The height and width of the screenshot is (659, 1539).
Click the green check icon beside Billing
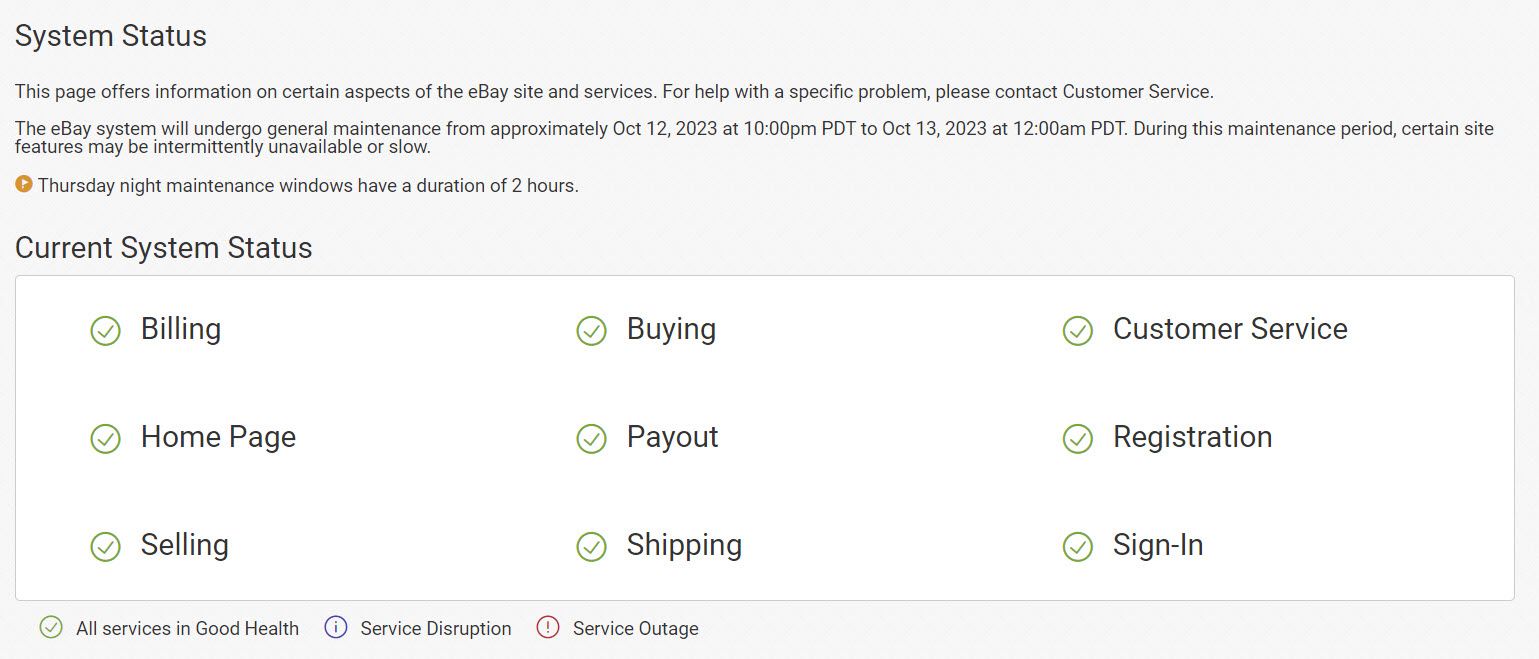105,330
